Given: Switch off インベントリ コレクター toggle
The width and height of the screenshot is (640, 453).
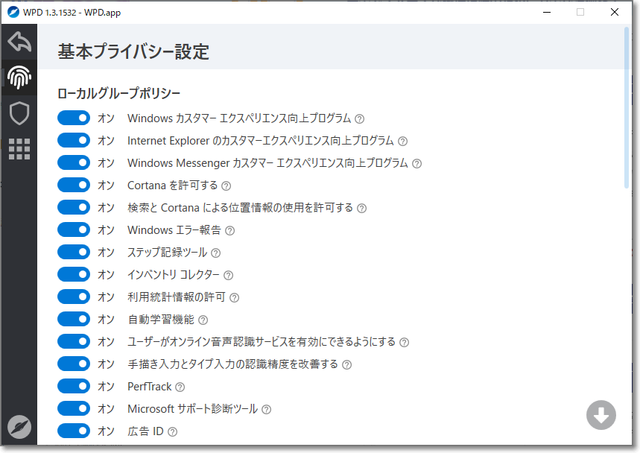Looking at the screenshot, I should click(x=74, y=274).
